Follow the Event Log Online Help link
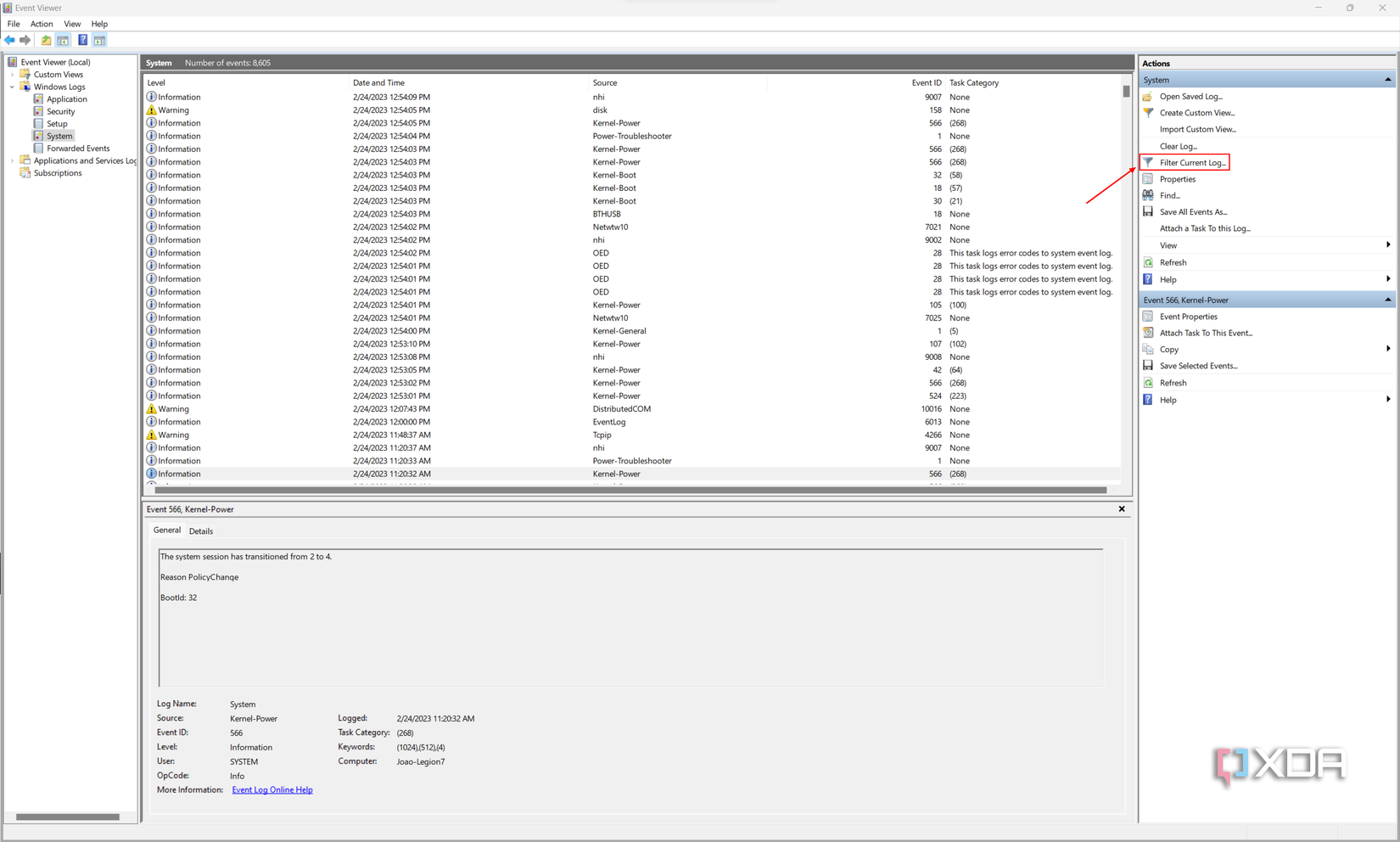This screenshot has height=842, width=1400. pos(272,789)
